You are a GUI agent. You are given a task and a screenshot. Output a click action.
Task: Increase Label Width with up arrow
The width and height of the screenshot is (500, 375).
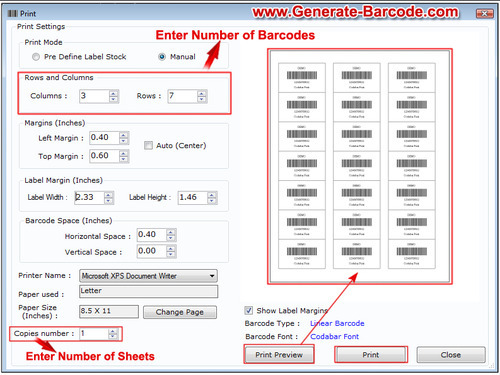point(109,195)
